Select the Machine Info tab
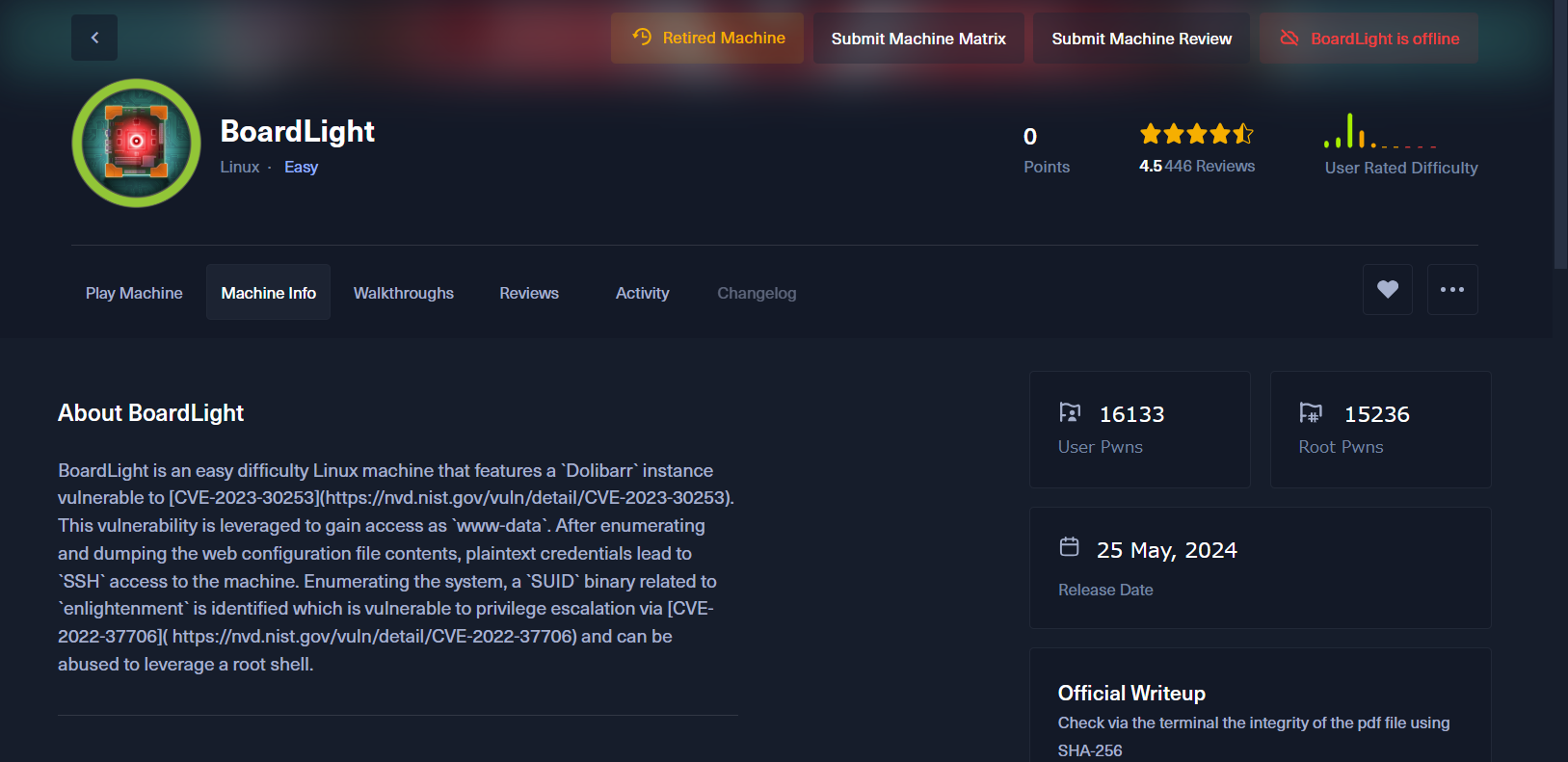Screen dimensions: 1568x762 point(268,293)
